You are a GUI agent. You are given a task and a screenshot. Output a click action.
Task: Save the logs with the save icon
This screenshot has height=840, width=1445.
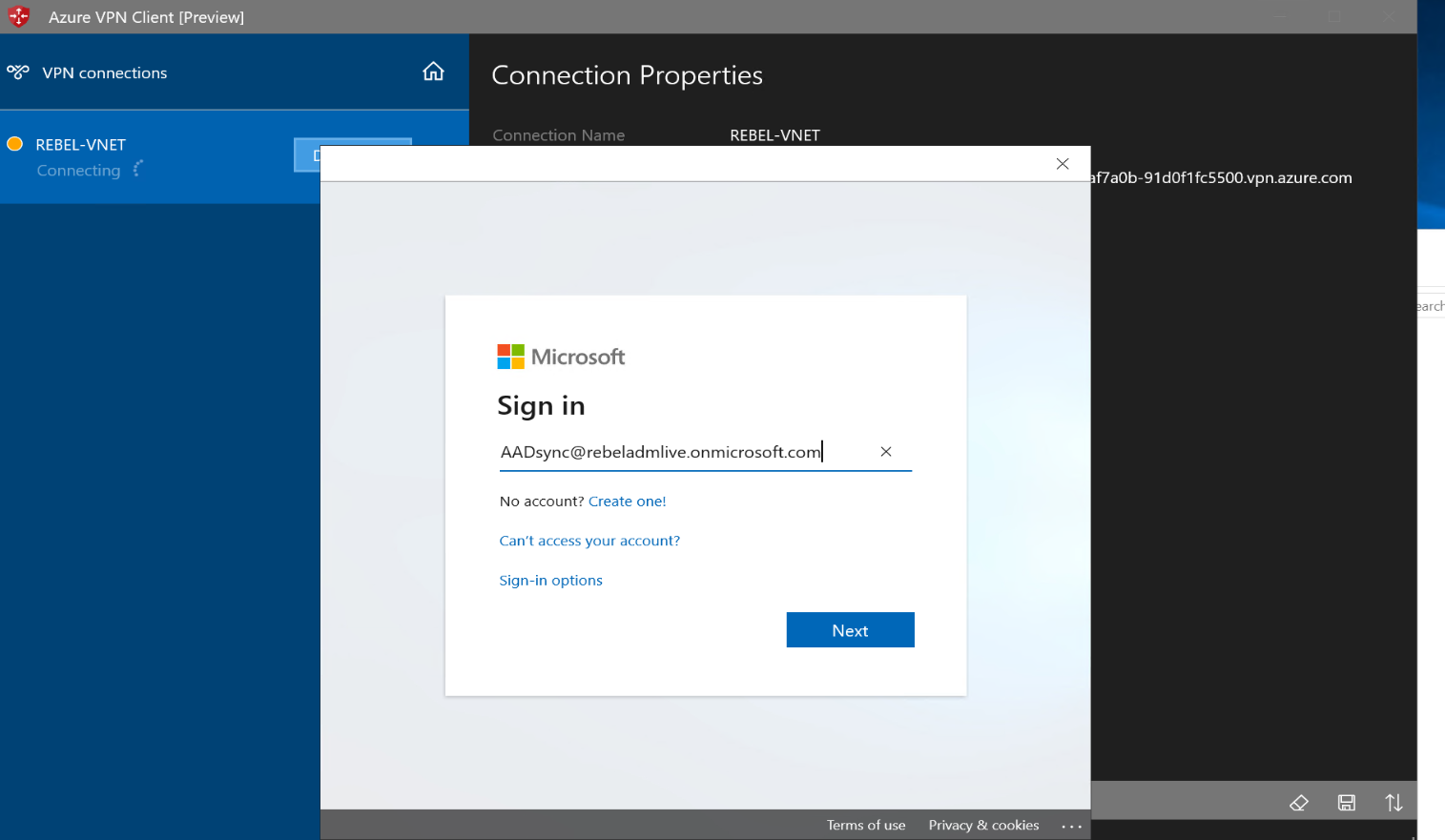pos(1347,803)
